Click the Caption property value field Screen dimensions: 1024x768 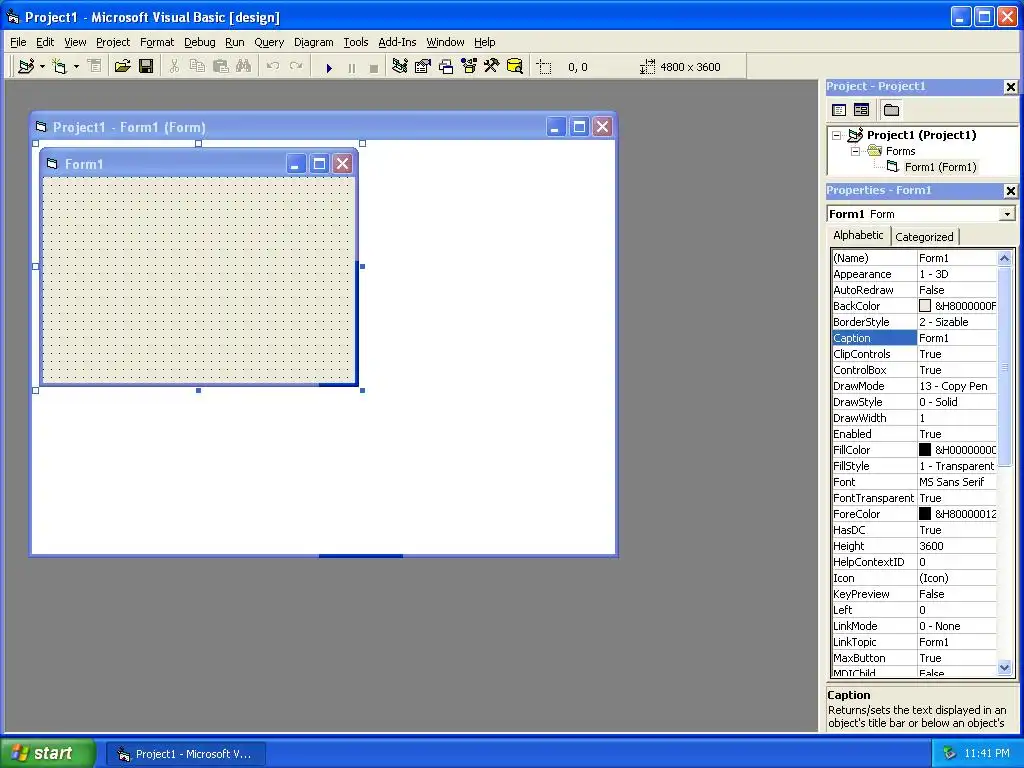click(x=957, y=338)
